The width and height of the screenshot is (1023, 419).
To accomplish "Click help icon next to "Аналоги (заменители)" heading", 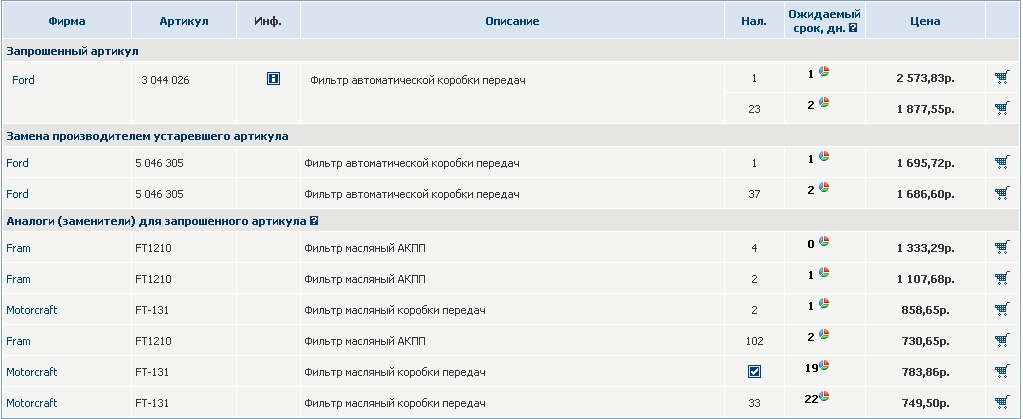I will (314, 221).
